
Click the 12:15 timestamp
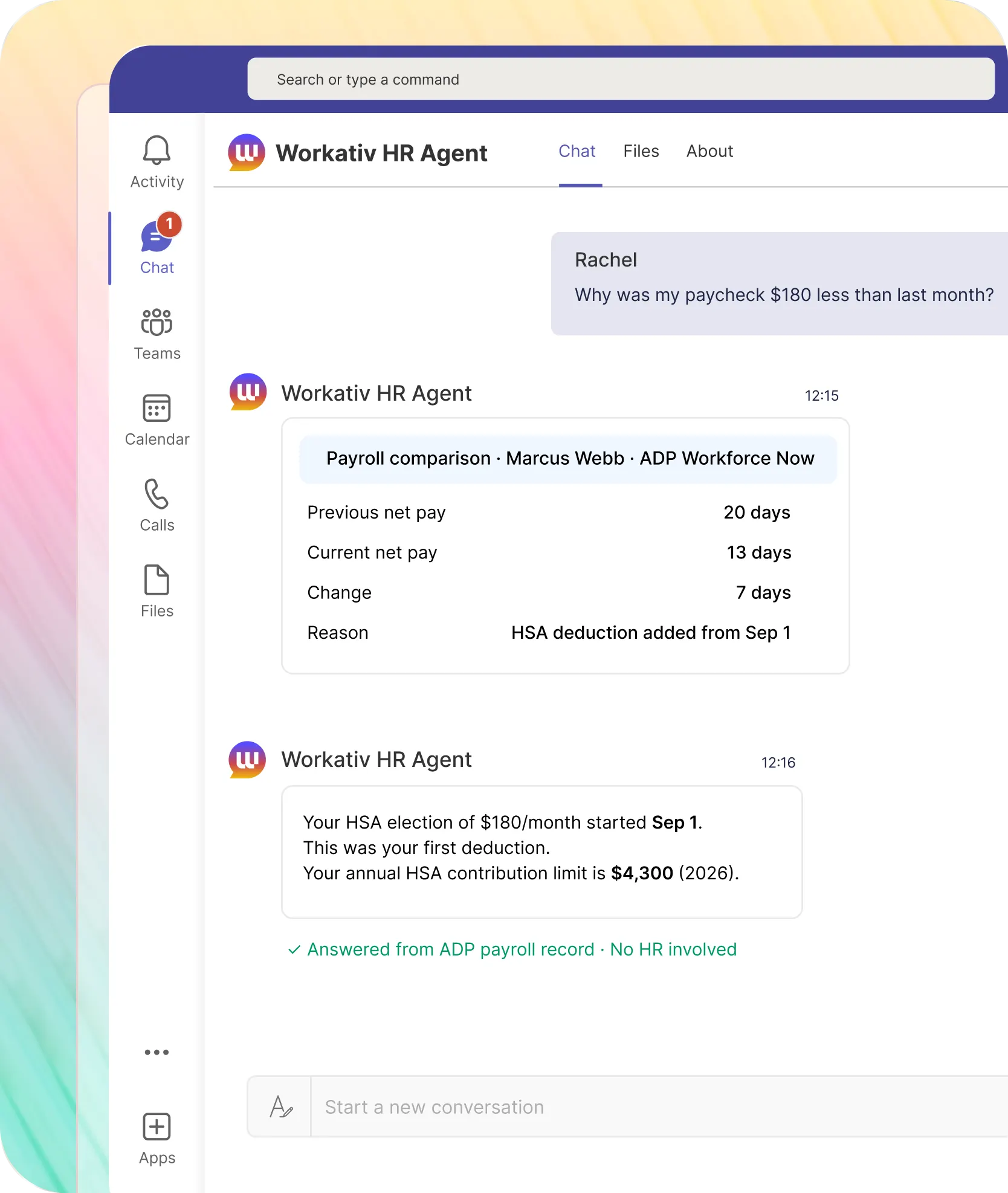(x=821, y=396)
